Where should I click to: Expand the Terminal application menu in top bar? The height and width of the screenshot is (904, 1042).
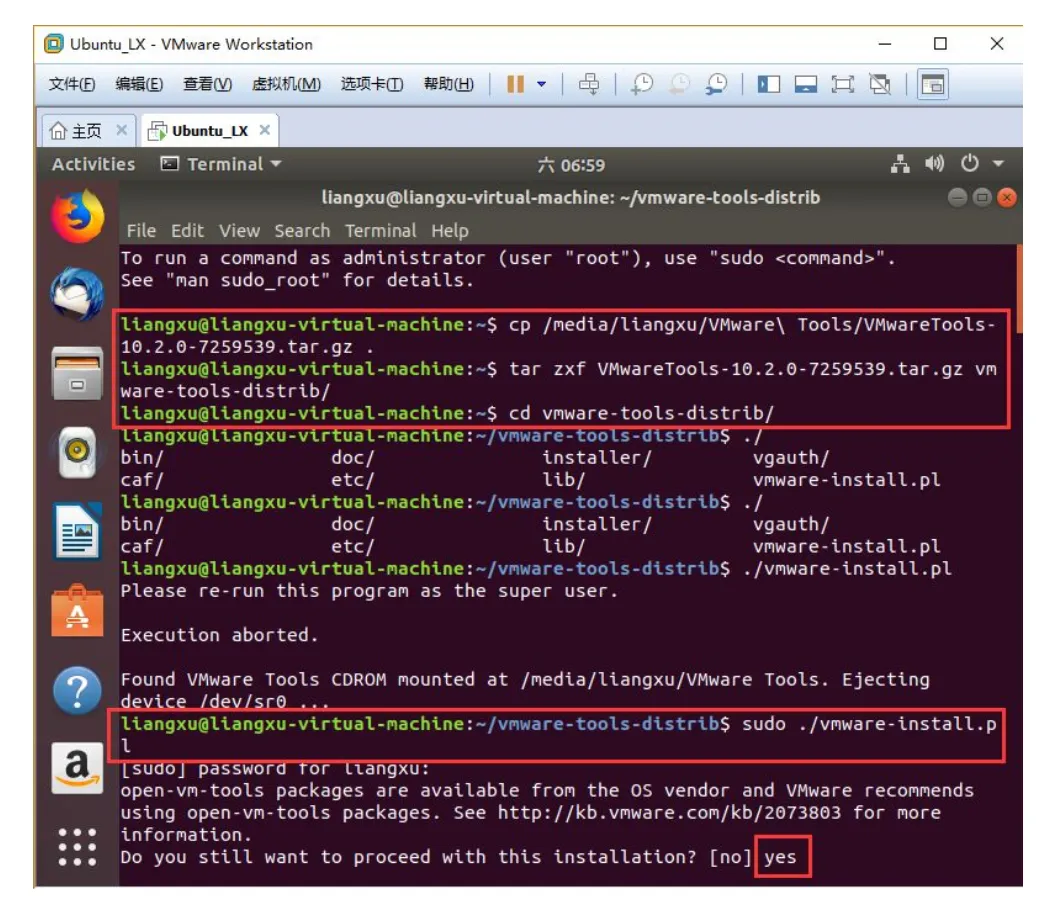[221, 164]
